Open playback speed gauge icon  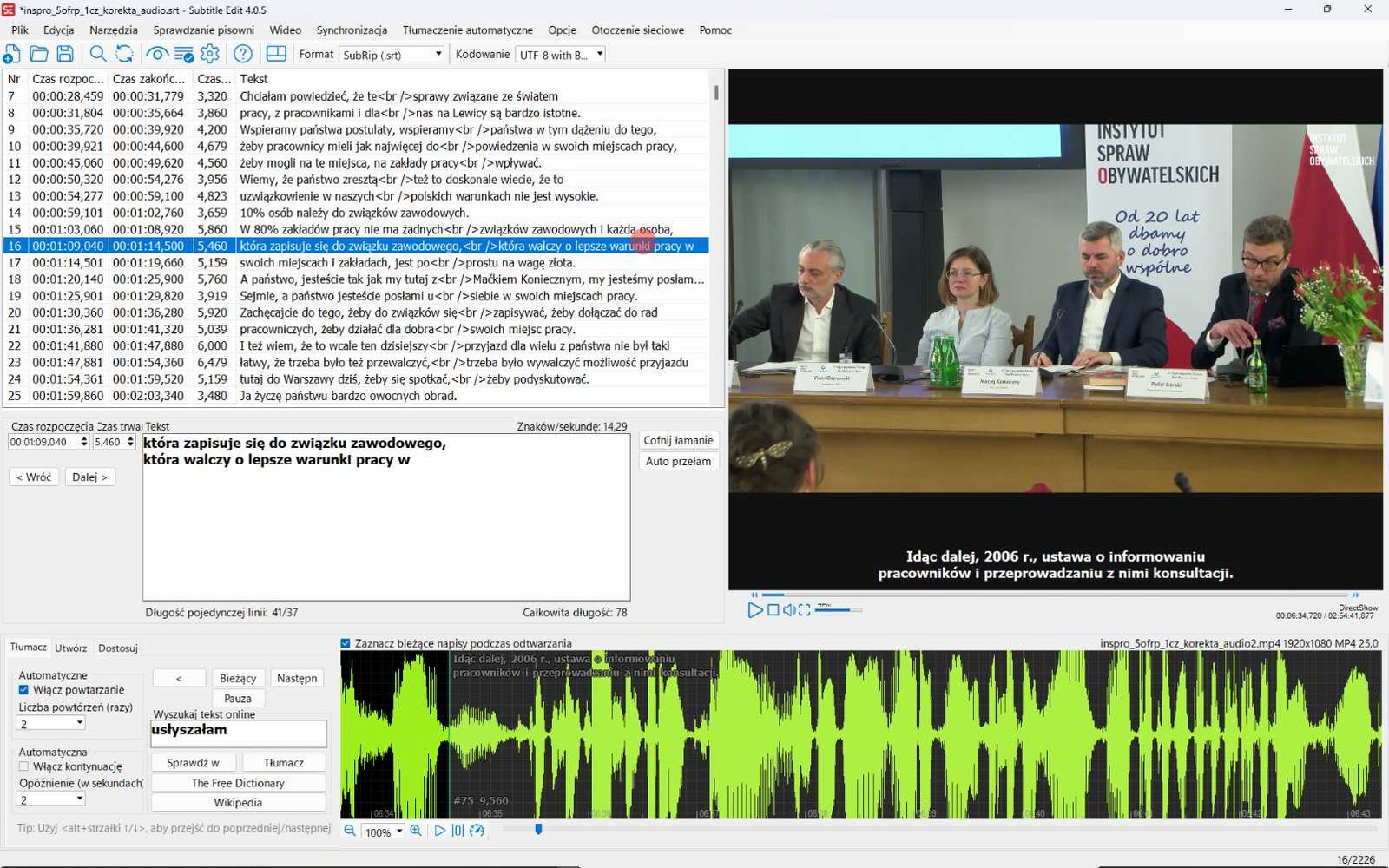477,831
